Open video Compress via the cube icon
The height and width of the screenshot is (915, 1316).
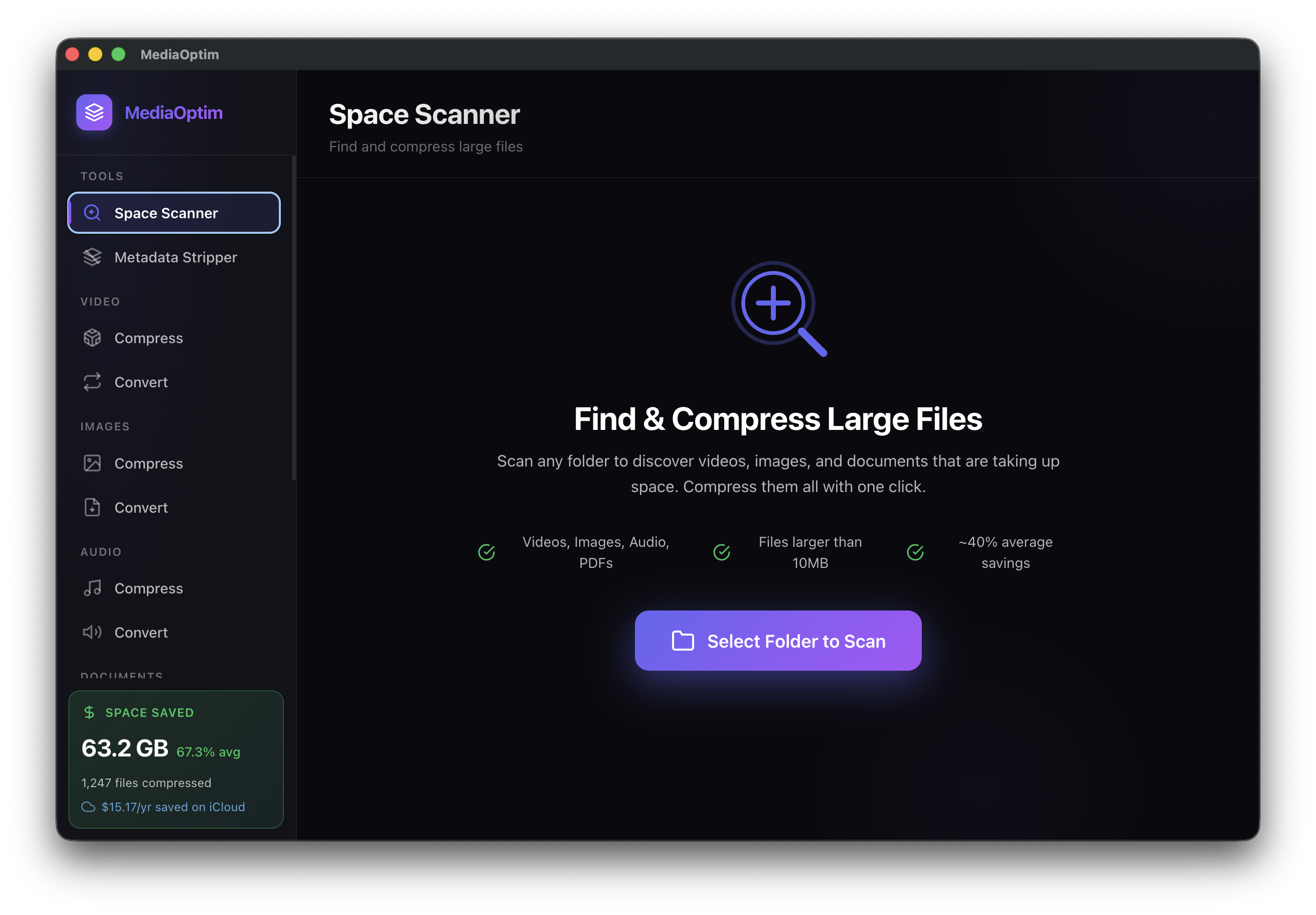pos(92,338)
